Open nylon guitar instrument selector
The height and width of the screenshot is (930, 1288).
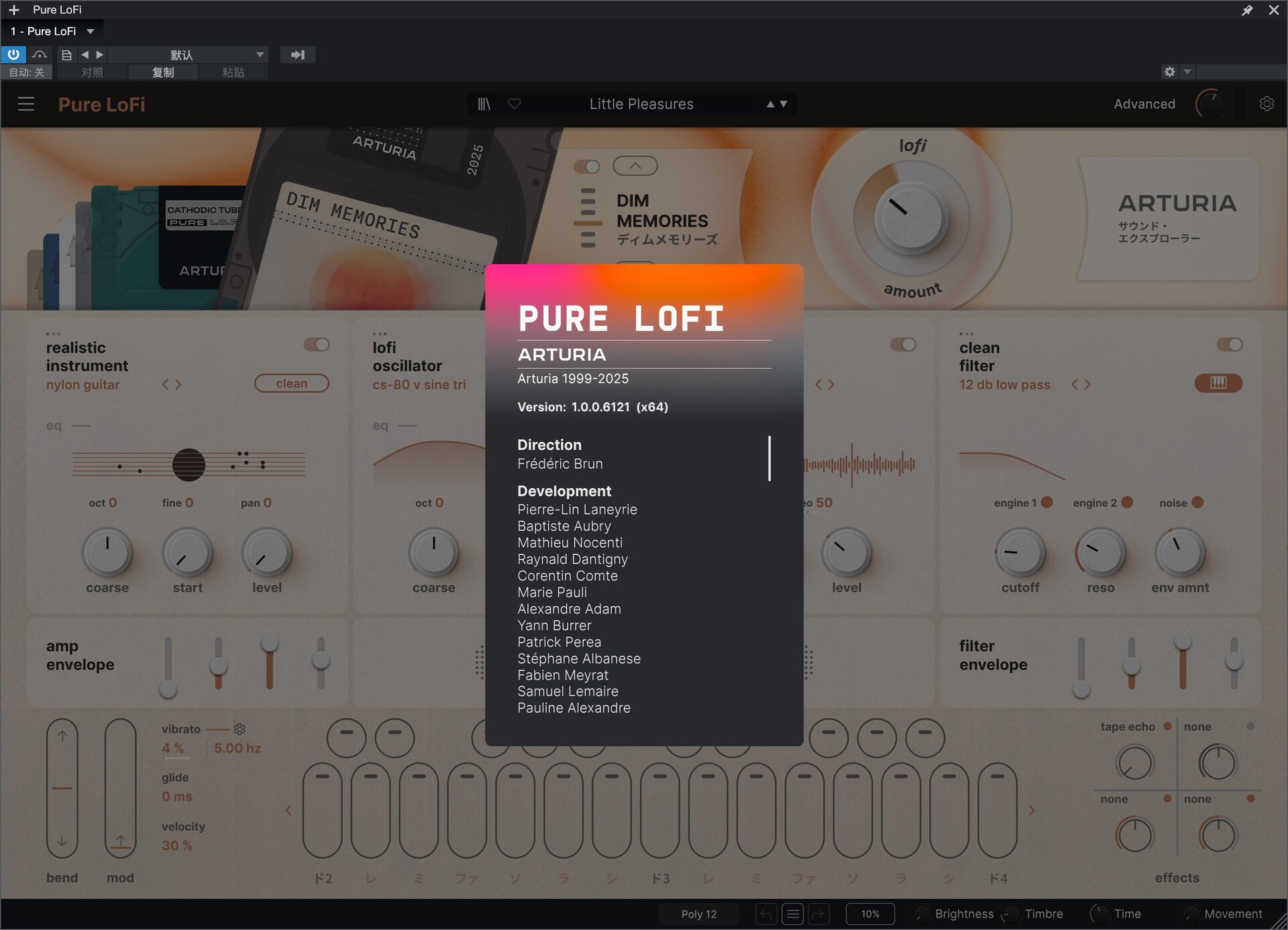(x=83, y=385)
